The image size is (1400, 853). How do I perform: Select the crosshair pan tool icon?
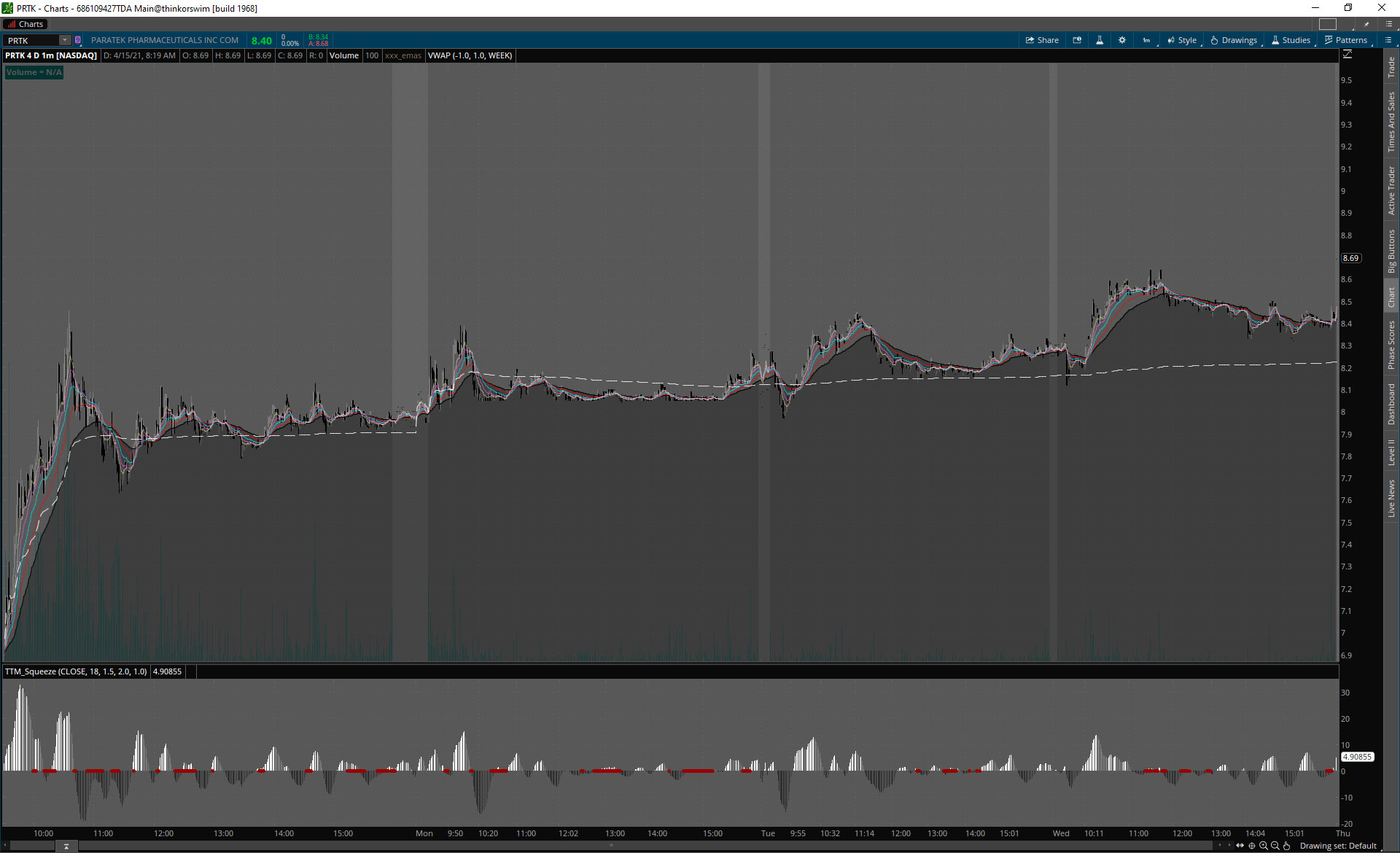1252,846
